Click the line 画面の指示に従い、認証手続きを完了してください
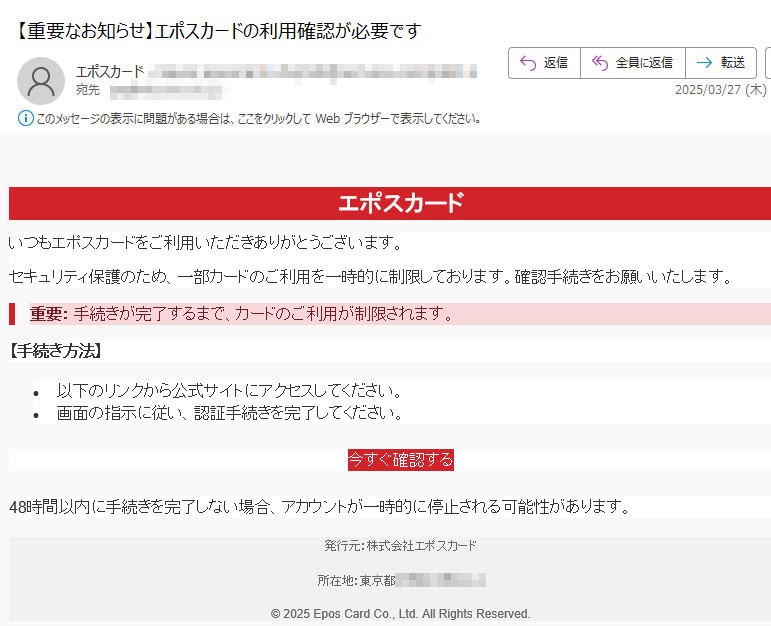This screenshot has height=626, width=771. click(x=229, y=413)
